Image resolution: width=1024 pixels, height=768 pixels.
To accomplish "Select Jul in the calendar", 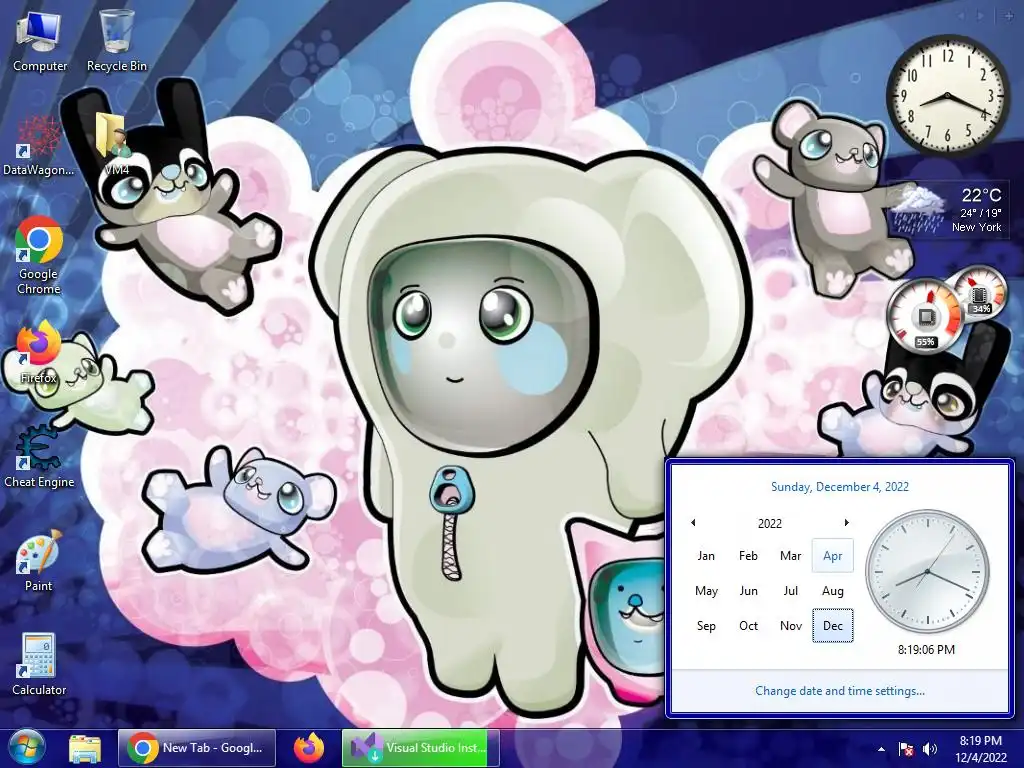I will pos(790,591).
